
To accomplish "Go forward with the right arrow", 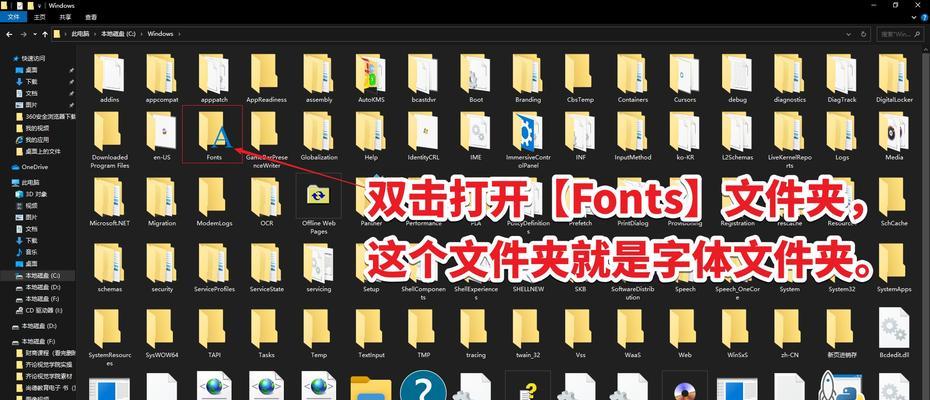I will click(23, 34).
